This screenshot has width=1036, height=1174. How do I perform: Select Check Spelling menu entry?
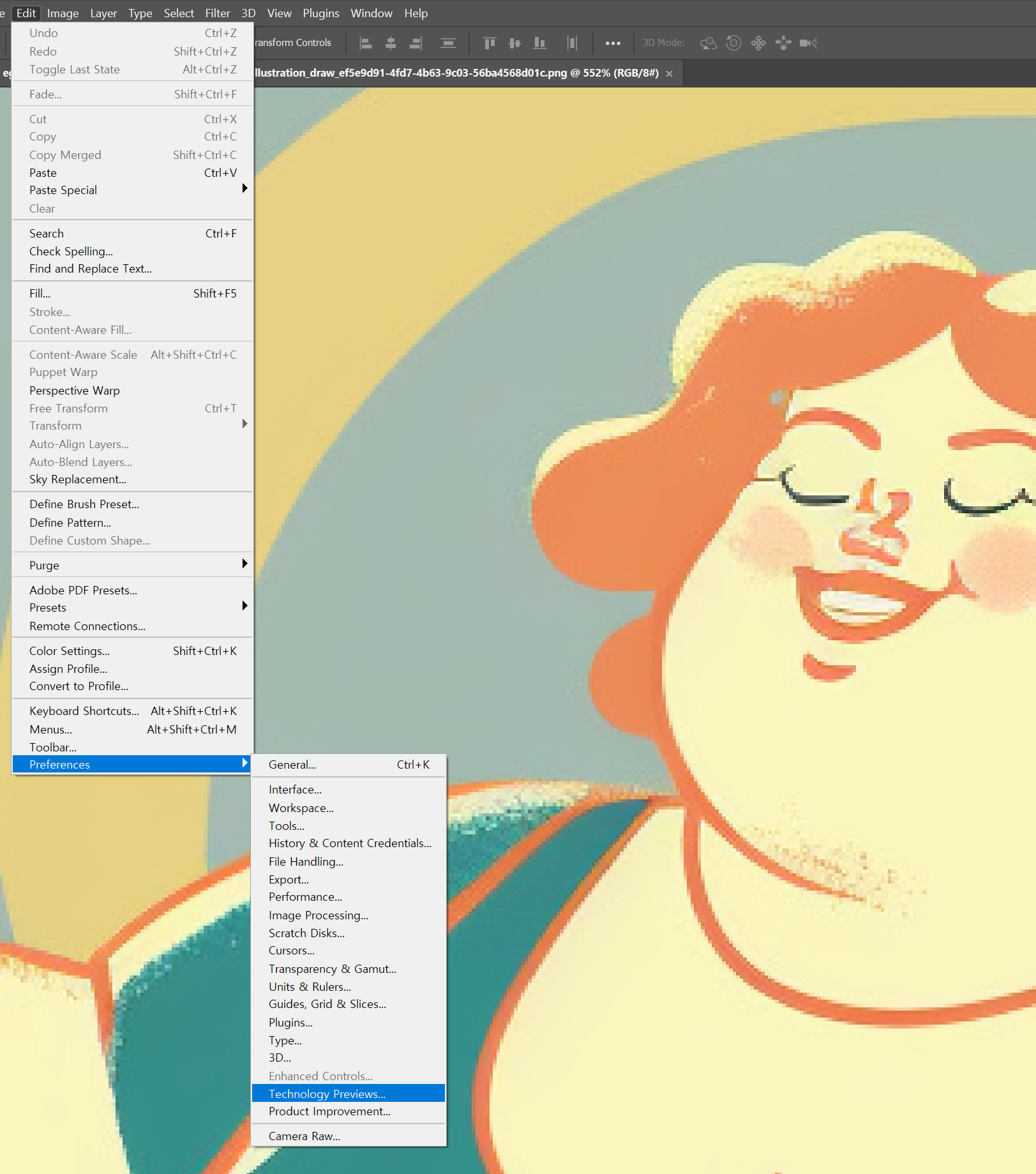(x=133, y=252)
